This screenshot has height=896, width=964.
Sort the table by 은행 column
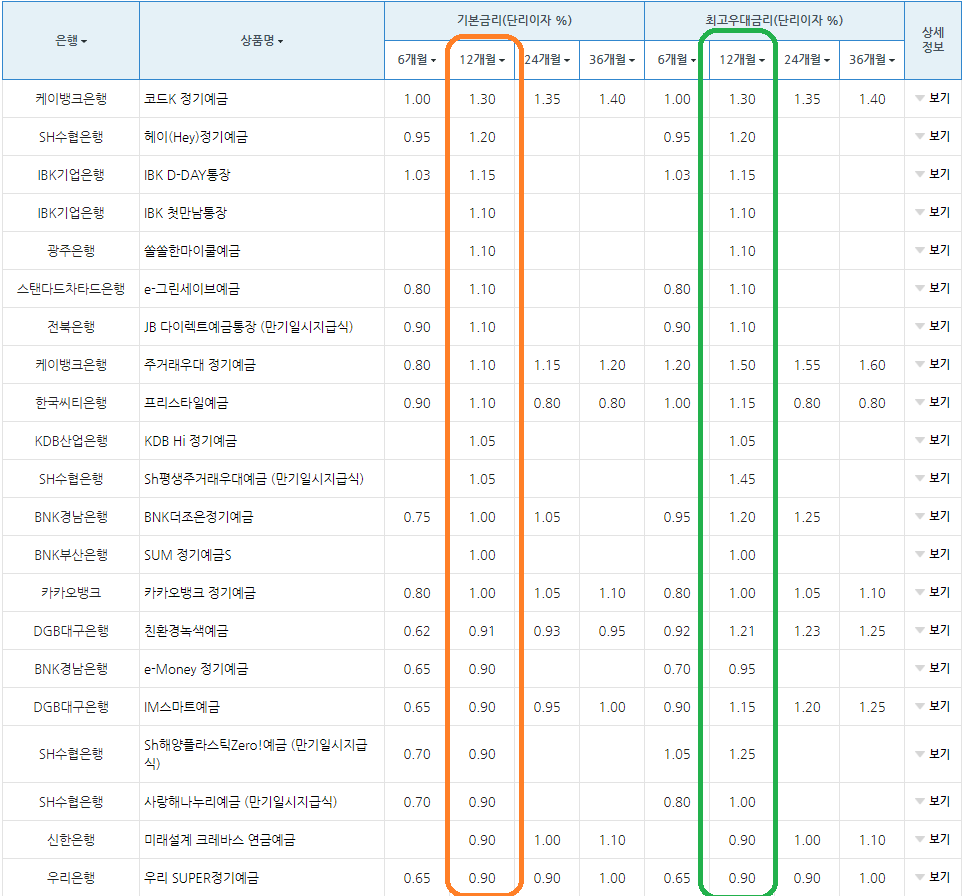[x=71, y=41]
